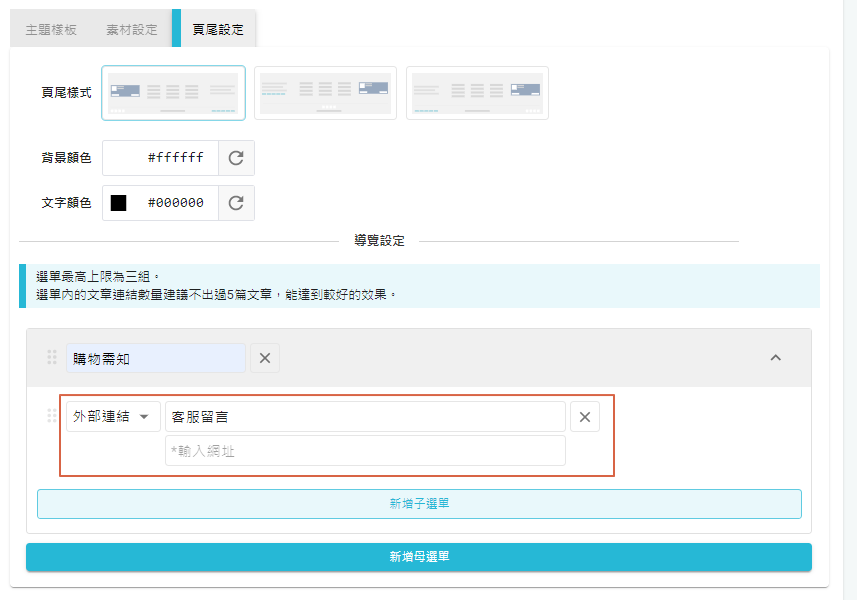Delete the 購物需知 menu with the X button
This screenshot has width=857, height=600.
coord(265,358)
